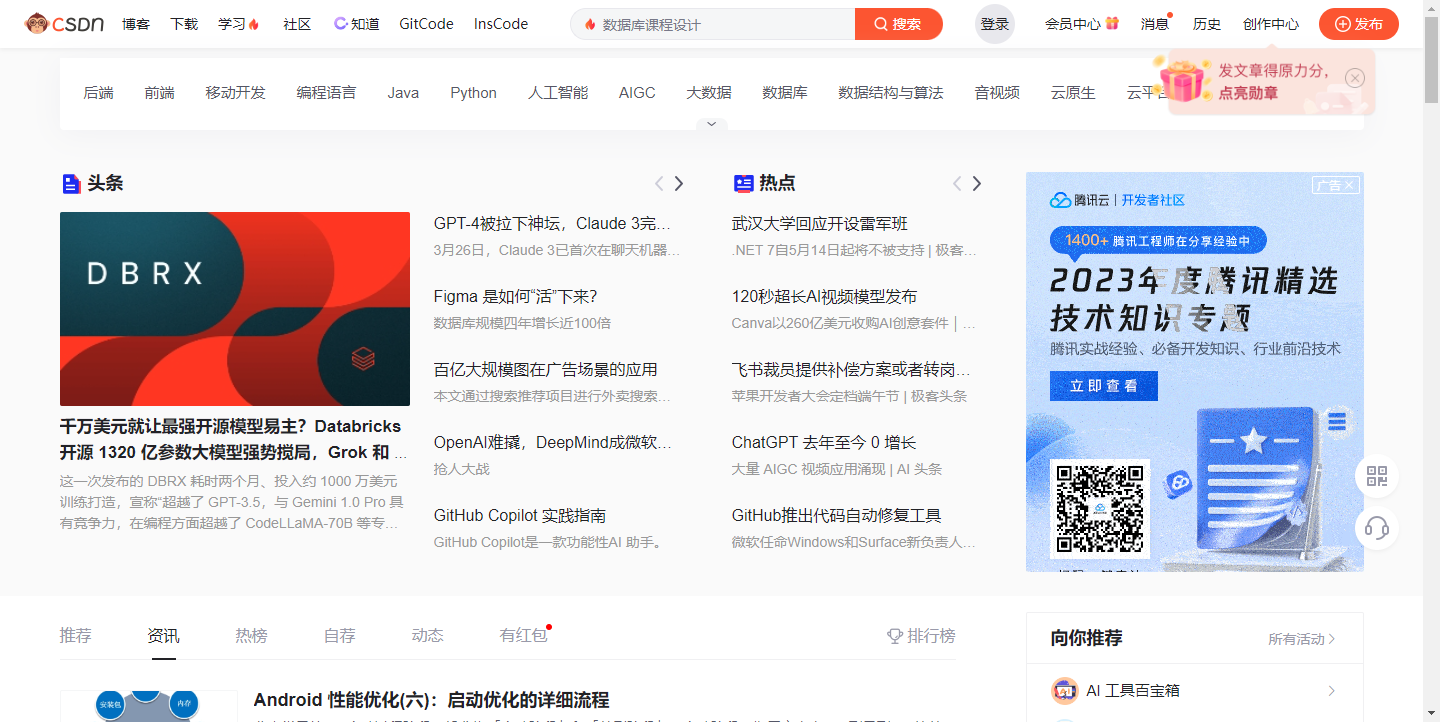
Task: Open Android 性能优化(六) article title
Action: pos(431,700)
